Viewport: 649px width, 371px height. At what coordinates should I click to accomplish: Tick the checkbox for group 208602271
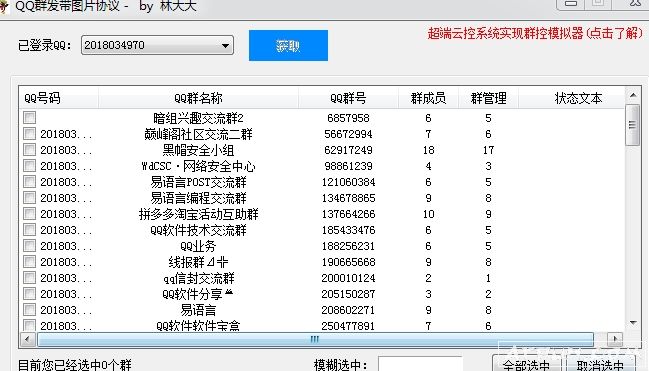[x=29, y=310]
